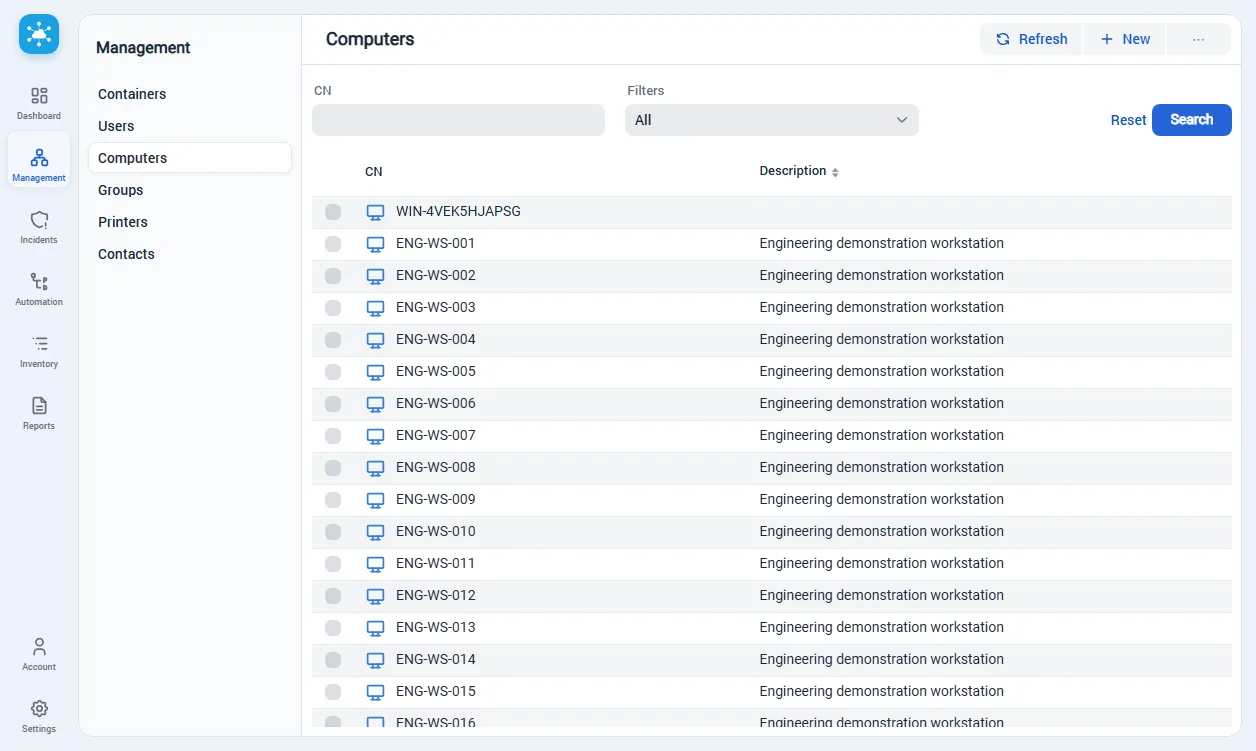Click the CN search input field
The height and width of the screenshot is (751, 1256).
click(458, 120)
